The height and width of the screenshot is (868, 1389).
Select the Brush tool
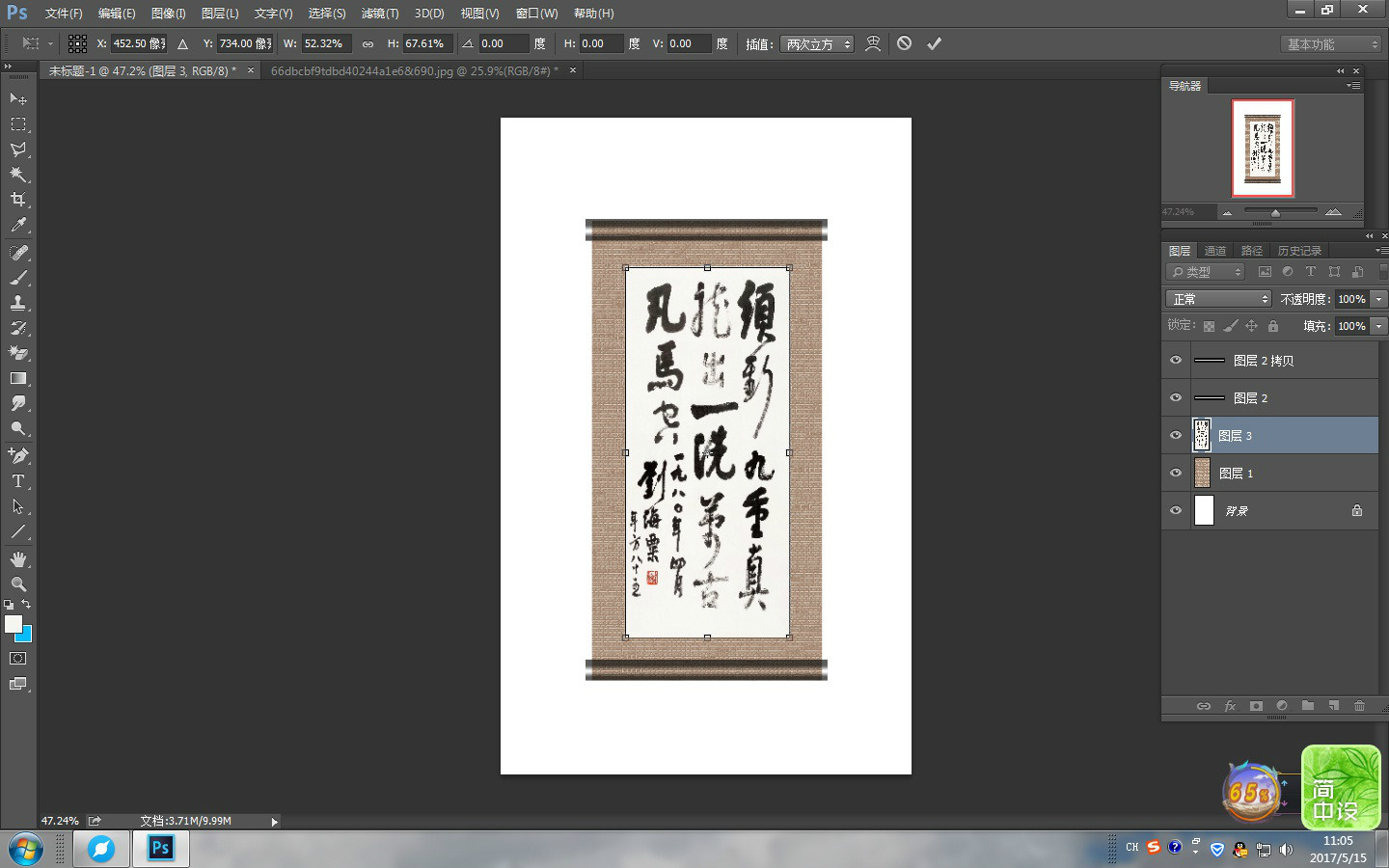(x=18, y=278)
